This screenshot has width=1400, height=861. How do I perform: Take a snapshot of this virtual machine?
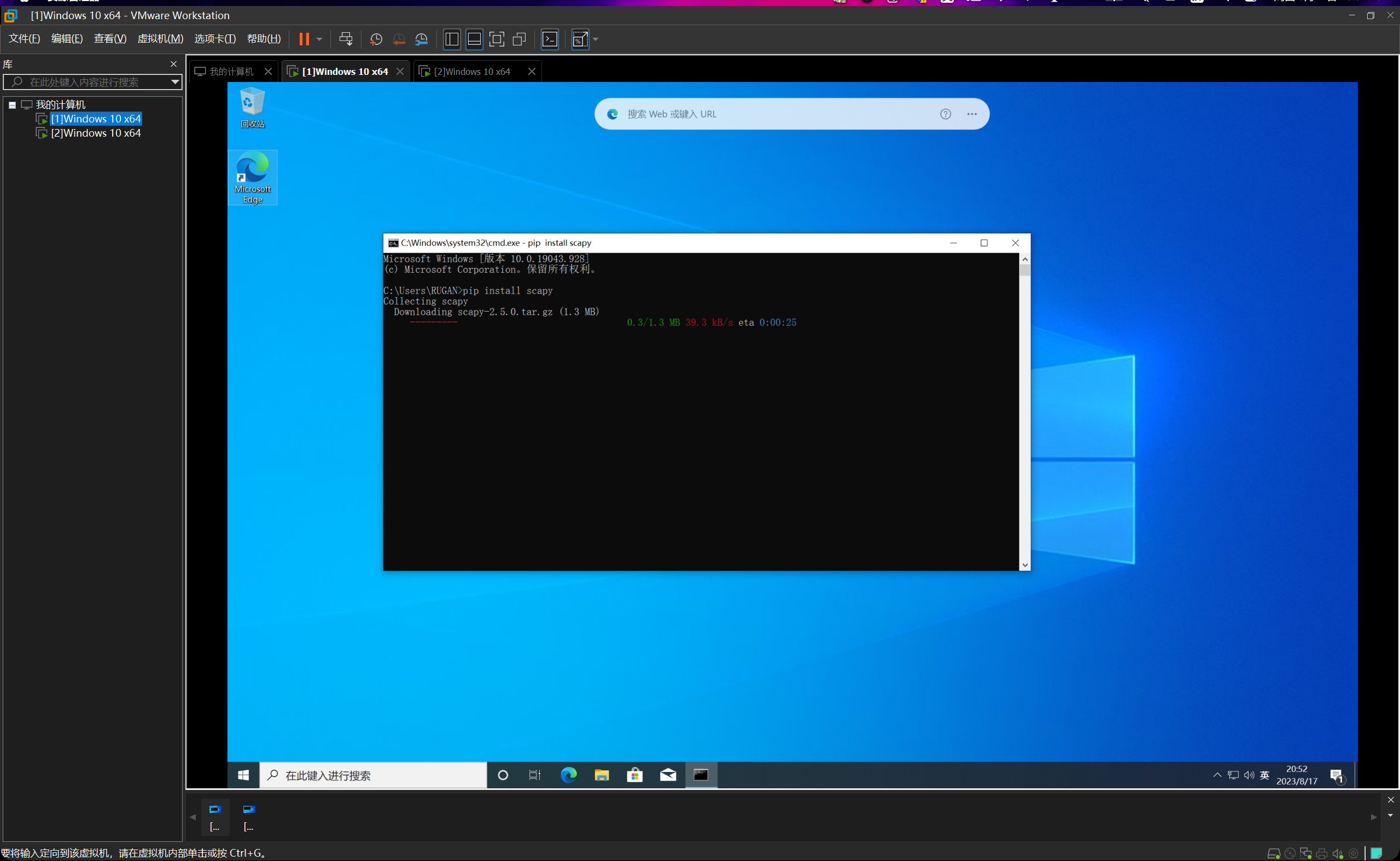(x=376, y=39)
